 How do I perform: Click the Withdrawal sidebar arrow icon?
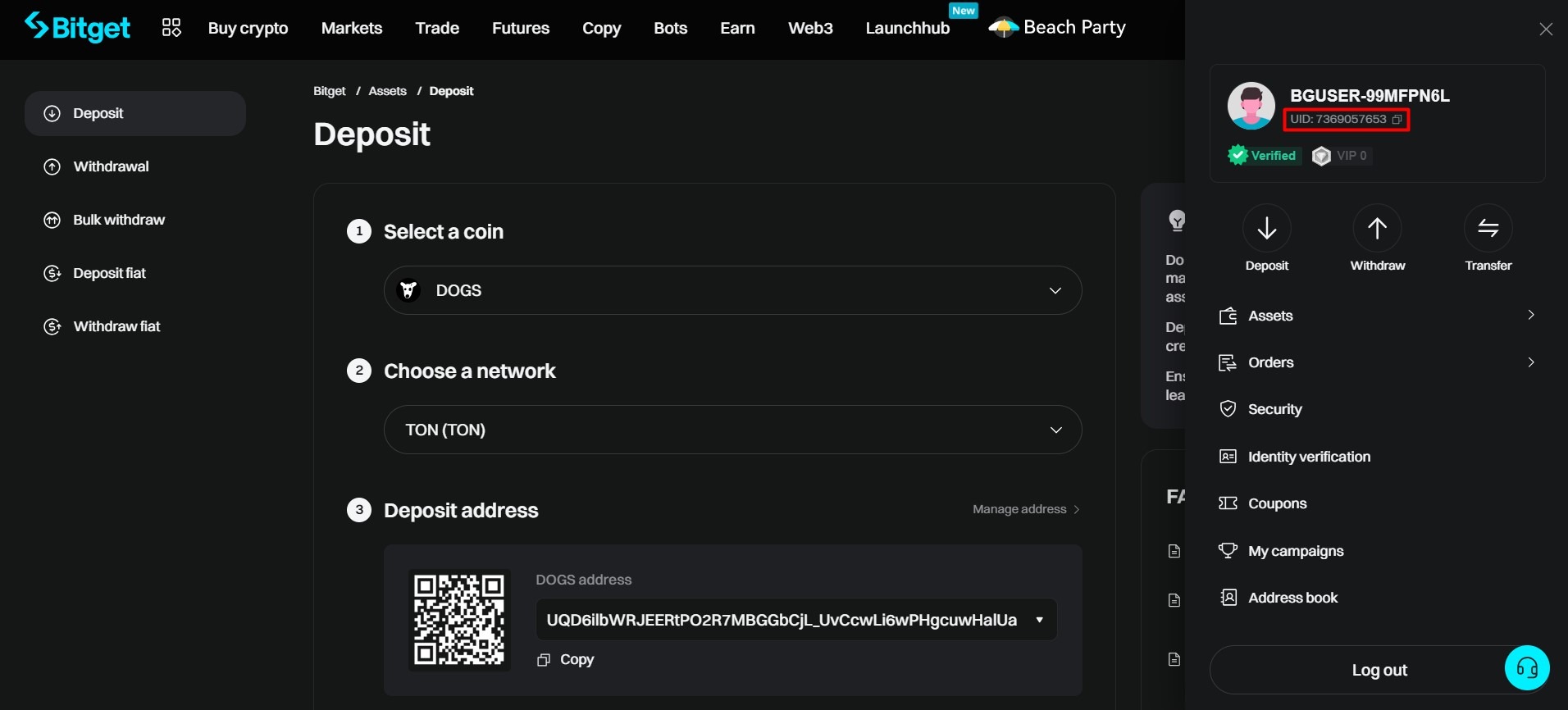(52, 166)
